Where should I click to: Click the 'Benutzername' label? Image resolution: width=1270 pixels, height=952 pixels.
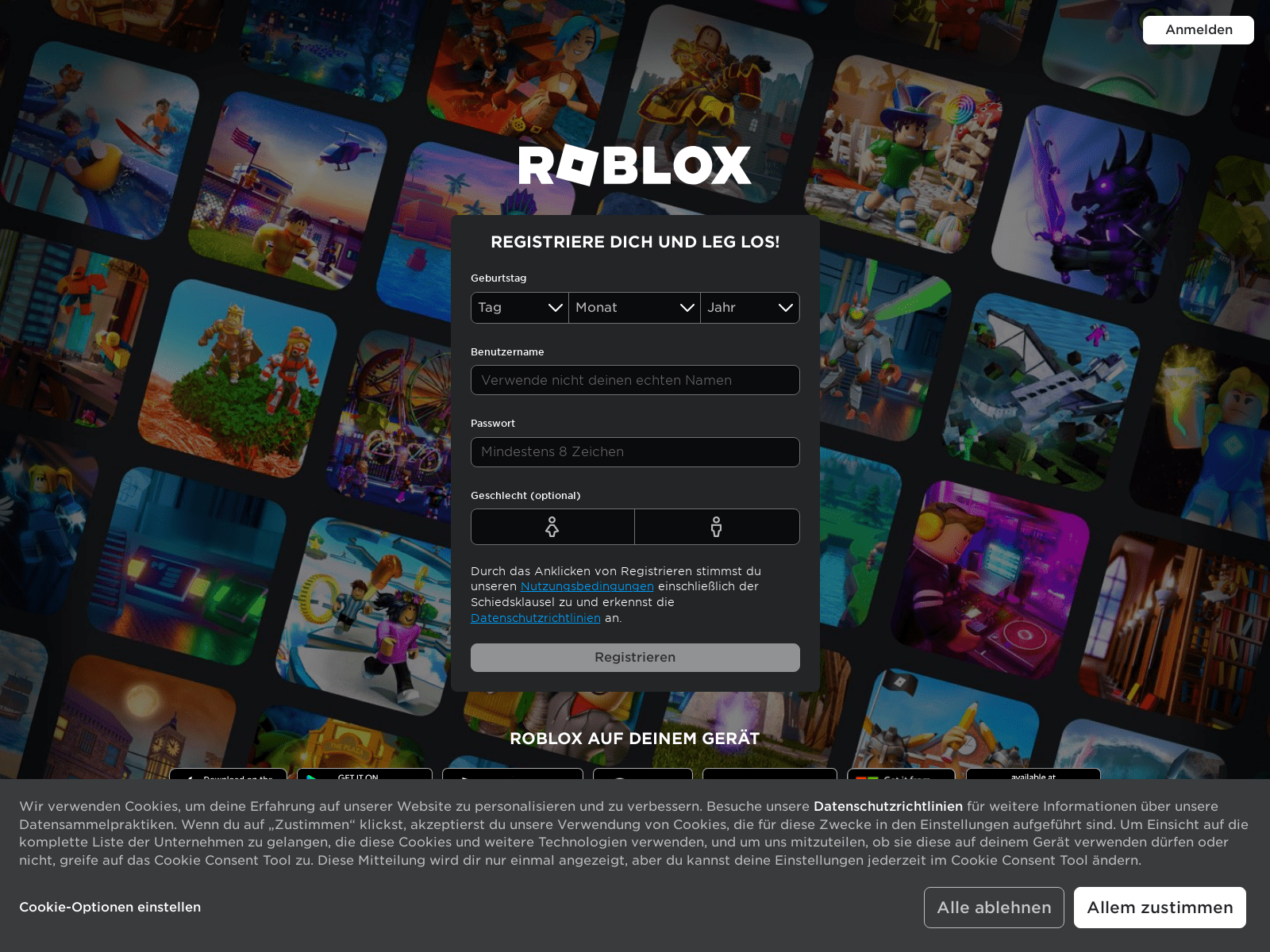pos(507,352)
